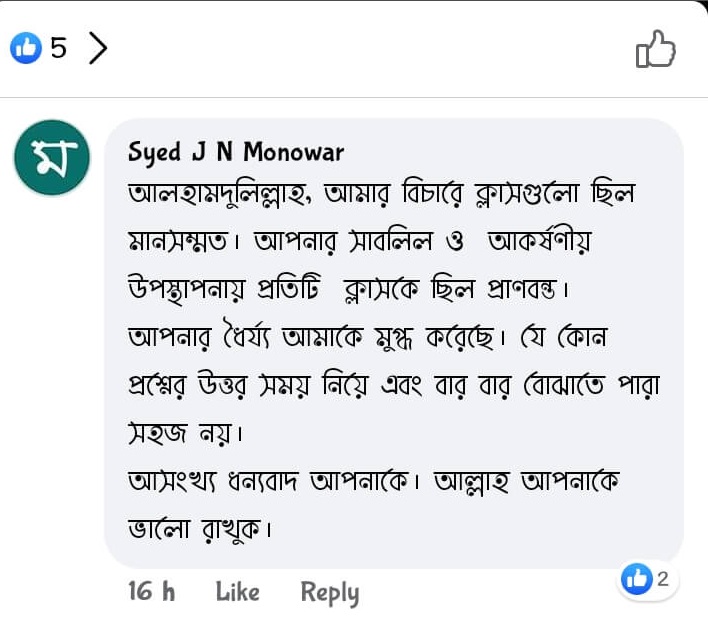
Task: Click the word মানসম্মত in the comment
Action: (x=178, y=242)
